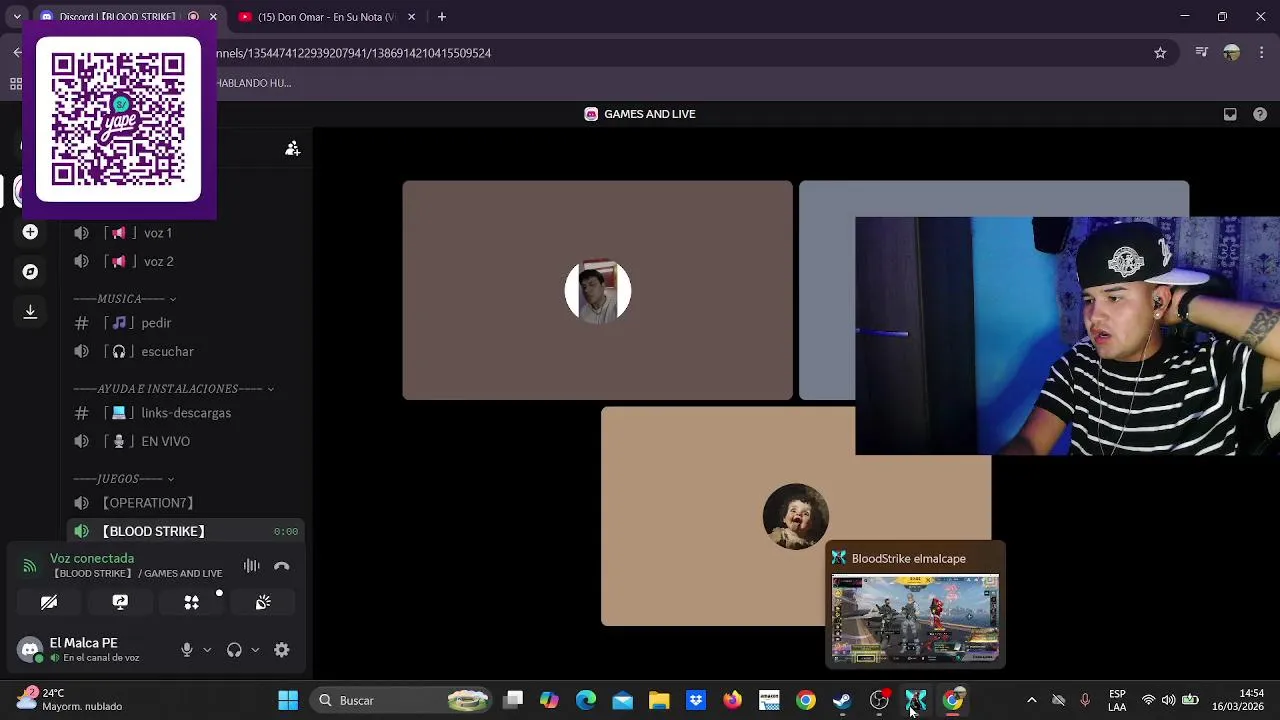Show hidden system tray icons
The height and width of the screenshot is (720, 1280).
click(x=1032, y=701)
